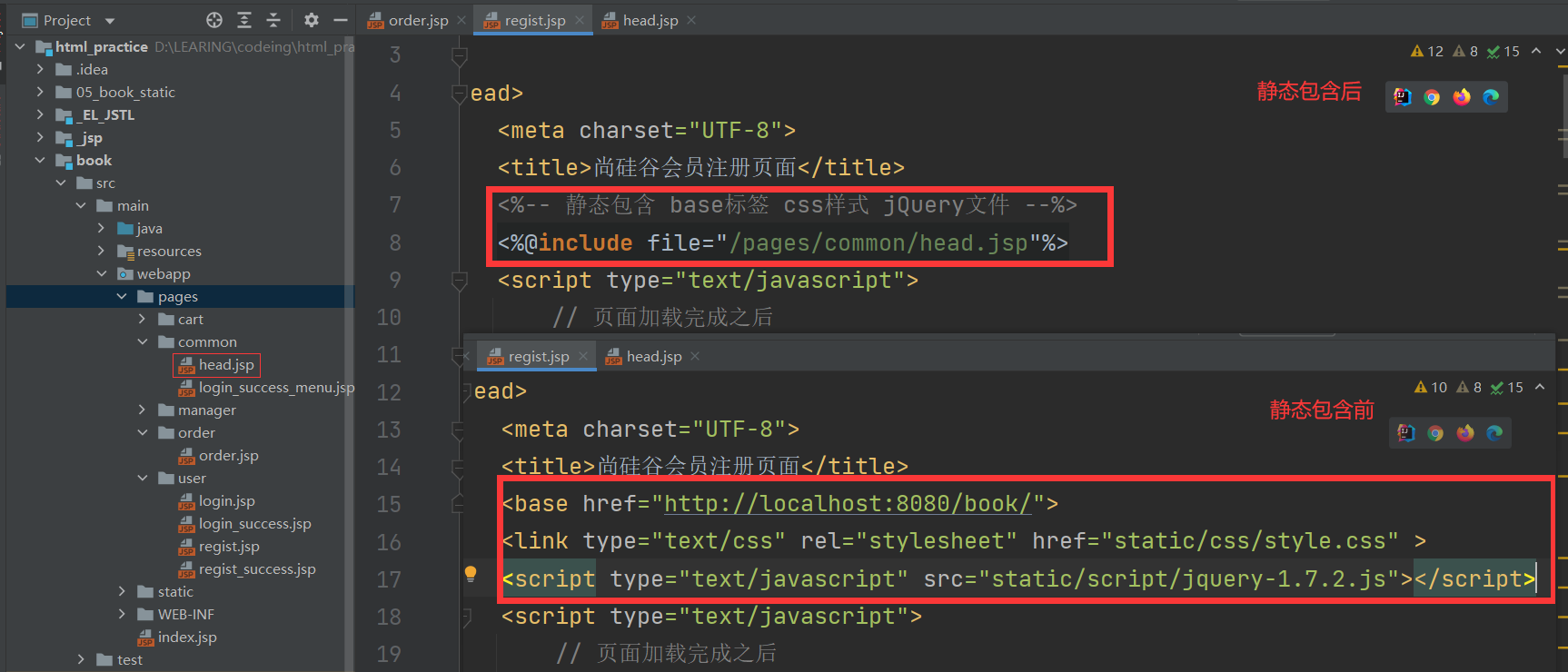Click the 15 typos indicator in upper editor
The height and width of the screenshot is (672, 1568).
1503,52
